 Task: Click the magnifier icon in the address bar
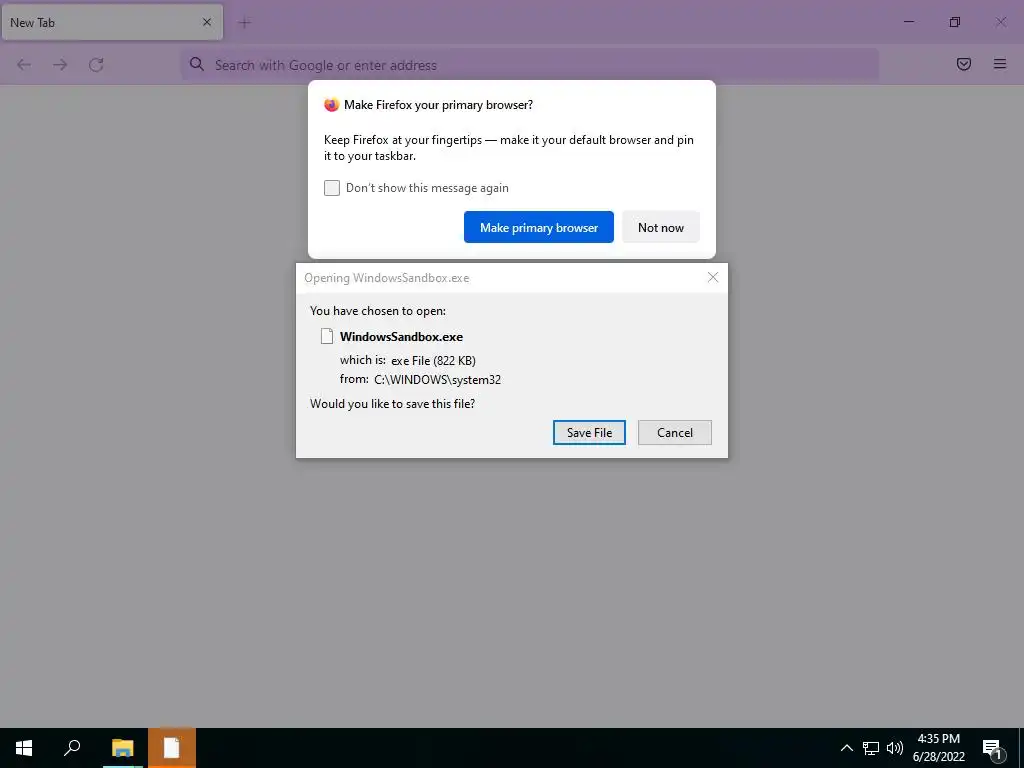(x=197, y=64)
